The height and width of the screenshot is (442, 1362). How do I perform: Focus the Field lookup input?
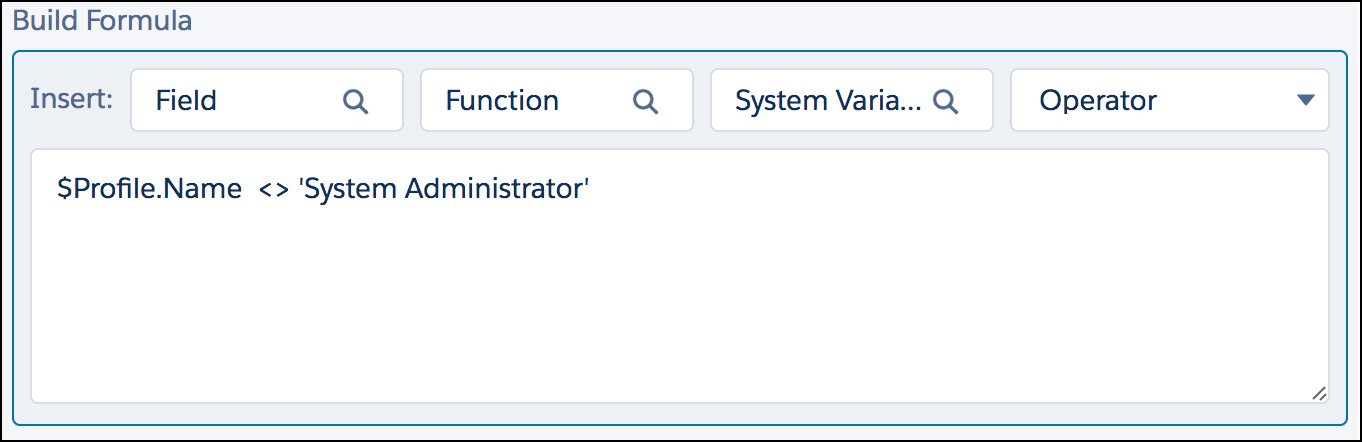(267, 100)
